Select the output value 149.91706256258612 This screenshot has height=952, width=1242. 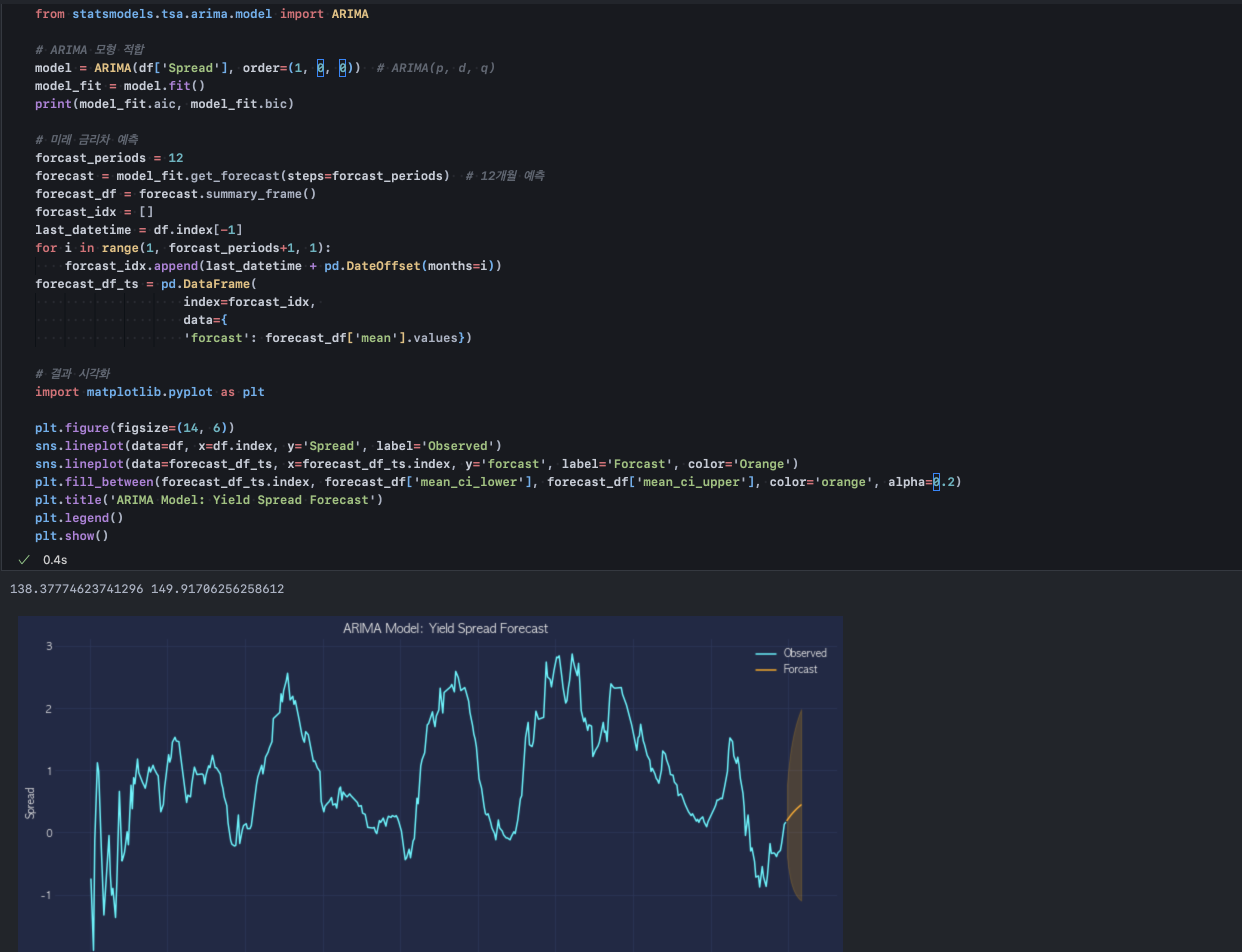point(217,589)
